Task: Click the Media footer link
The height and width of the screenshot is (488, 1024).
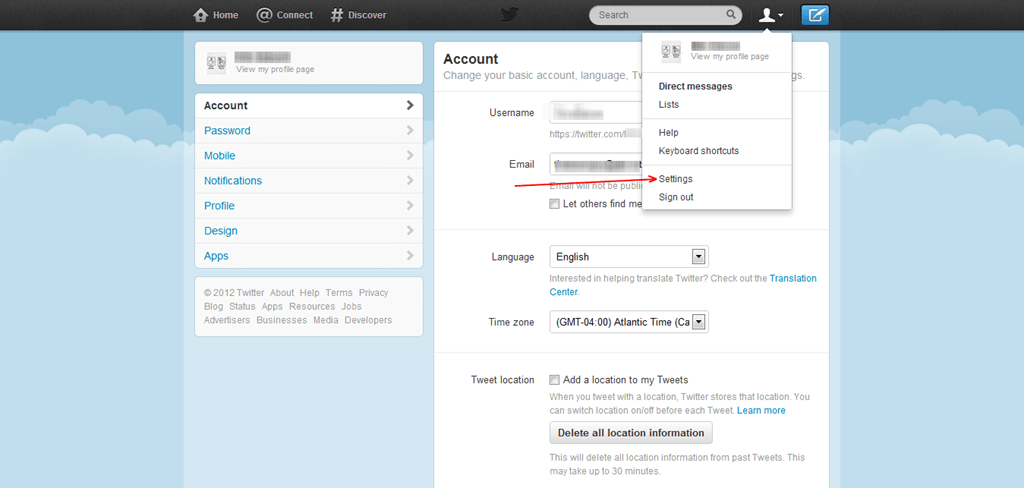Action: point(326,320)
